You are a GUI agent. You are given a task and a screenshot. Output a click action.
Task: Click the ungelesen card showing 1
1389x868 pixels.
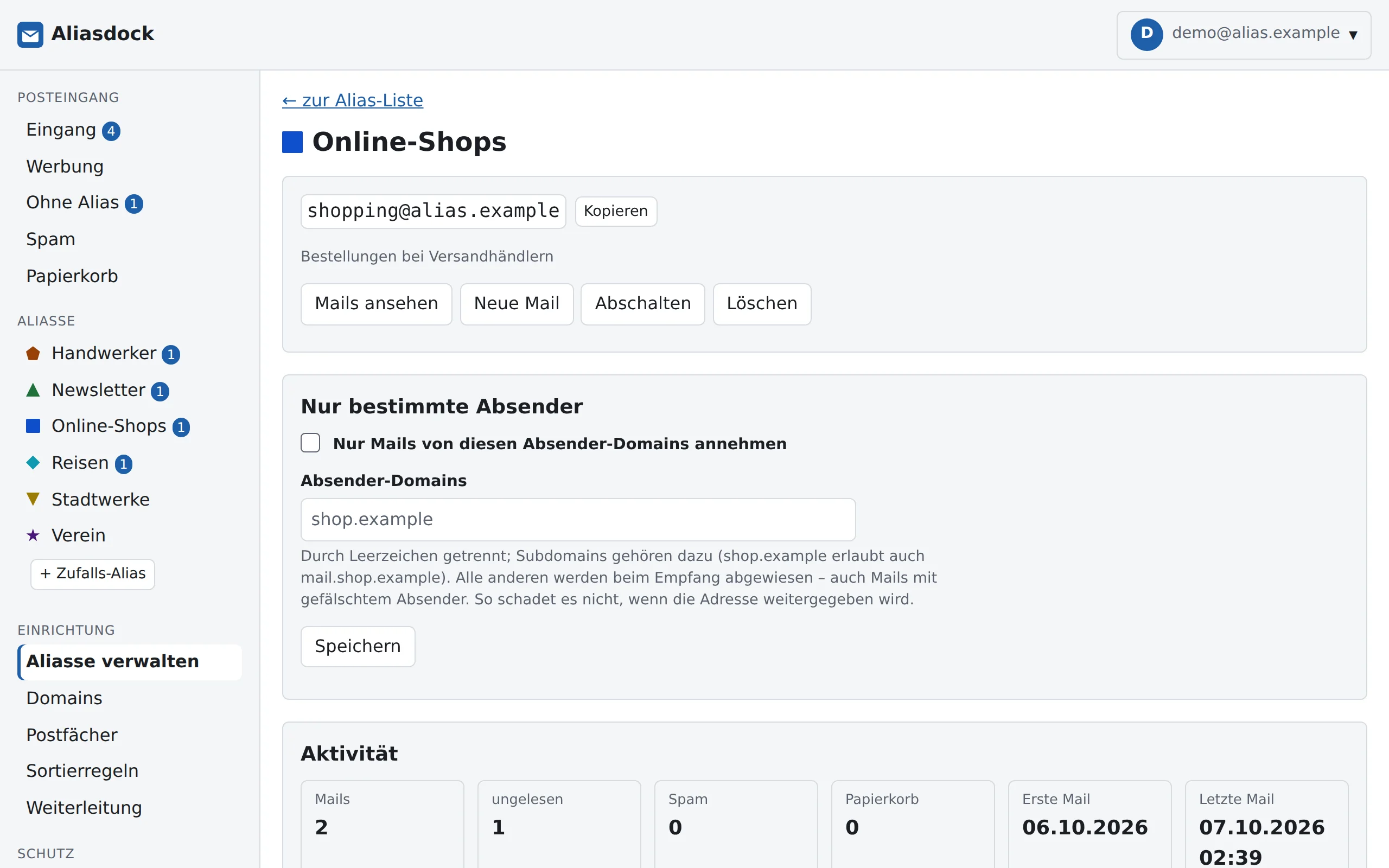point(559,825)
